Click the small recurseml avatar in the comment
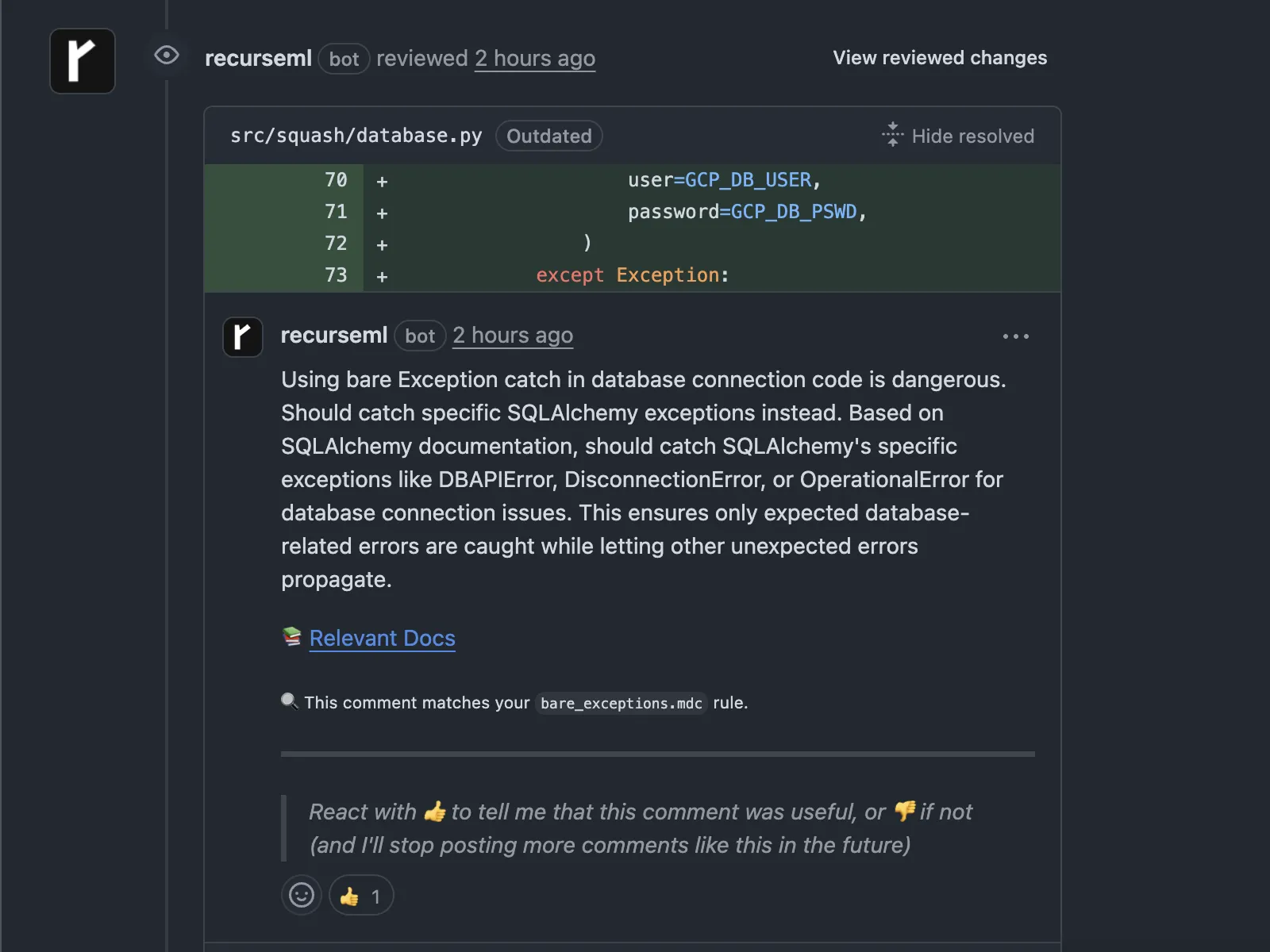 243,337
